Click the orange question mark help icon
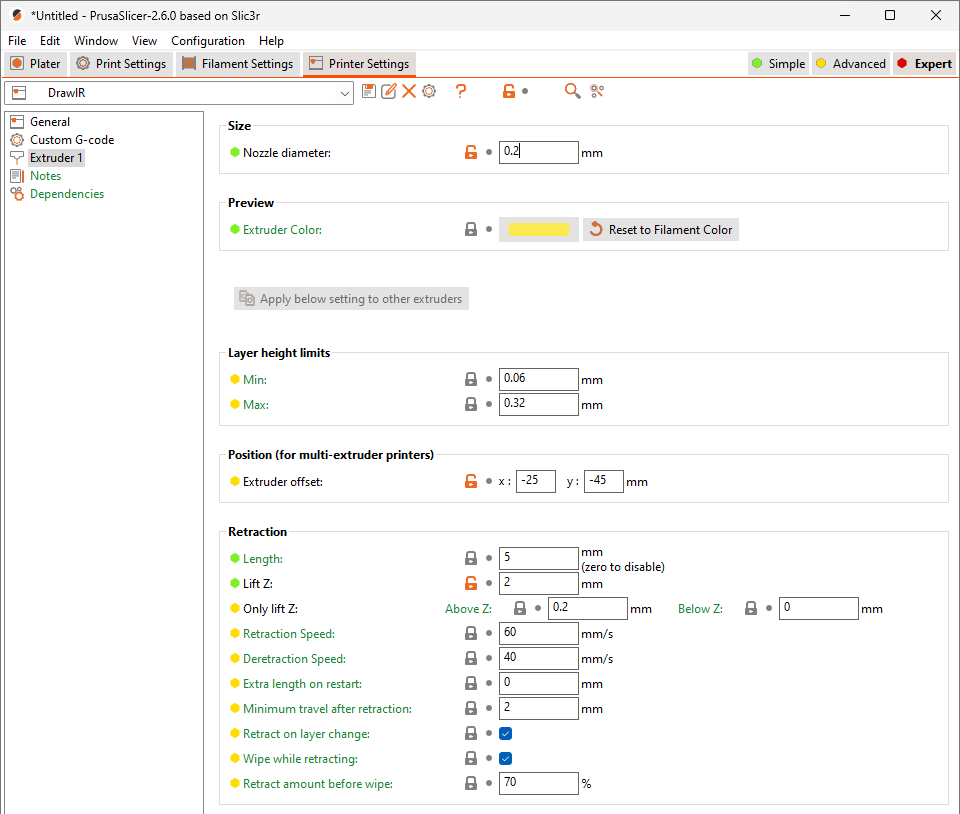Viewport: 960px width, 814px height. (461, 91)
